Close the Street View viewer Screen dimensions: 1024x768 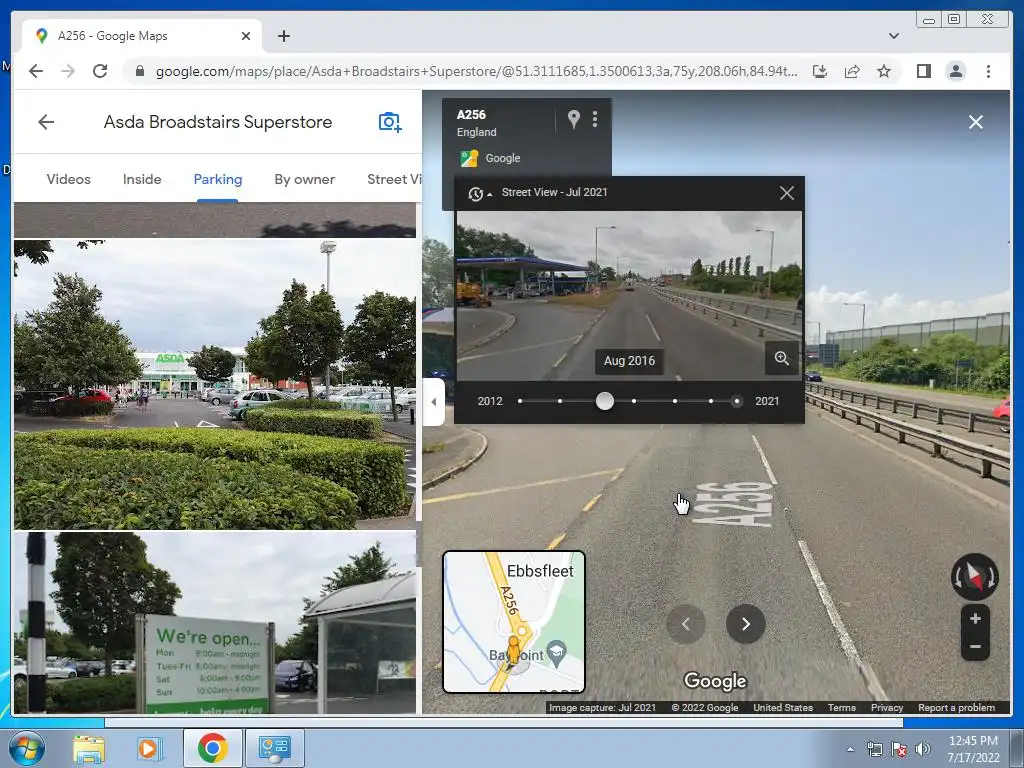coord(976,122)
